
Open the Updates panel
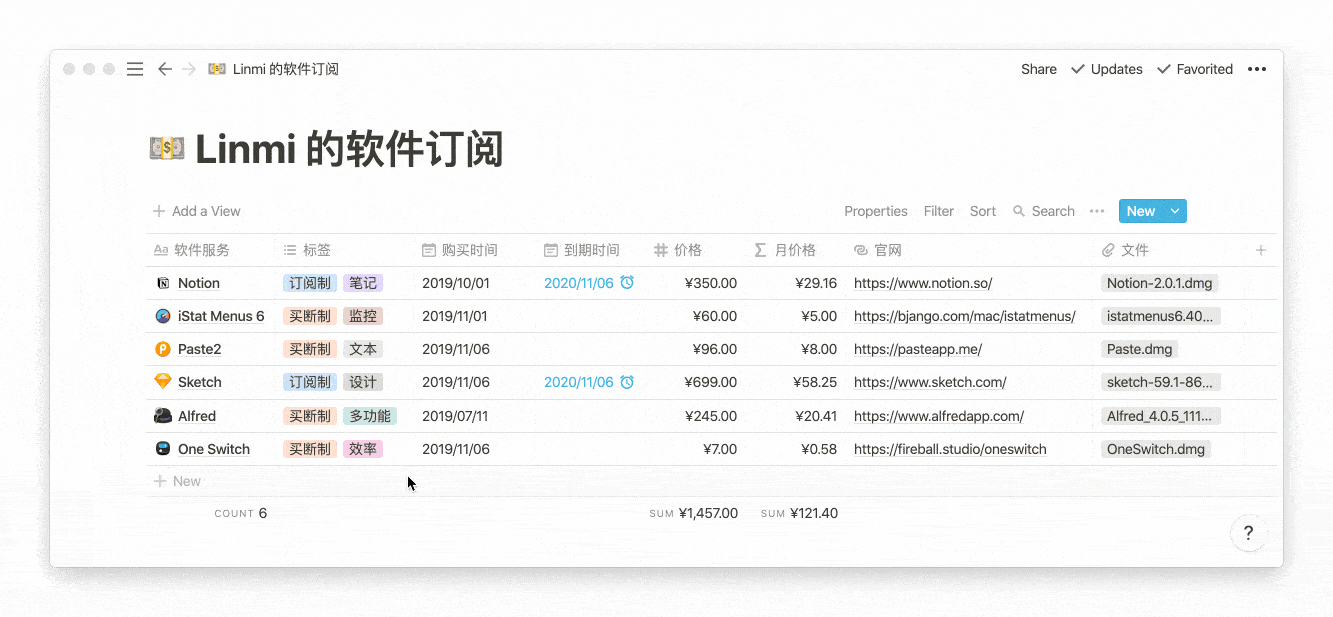click(1107, 69)
